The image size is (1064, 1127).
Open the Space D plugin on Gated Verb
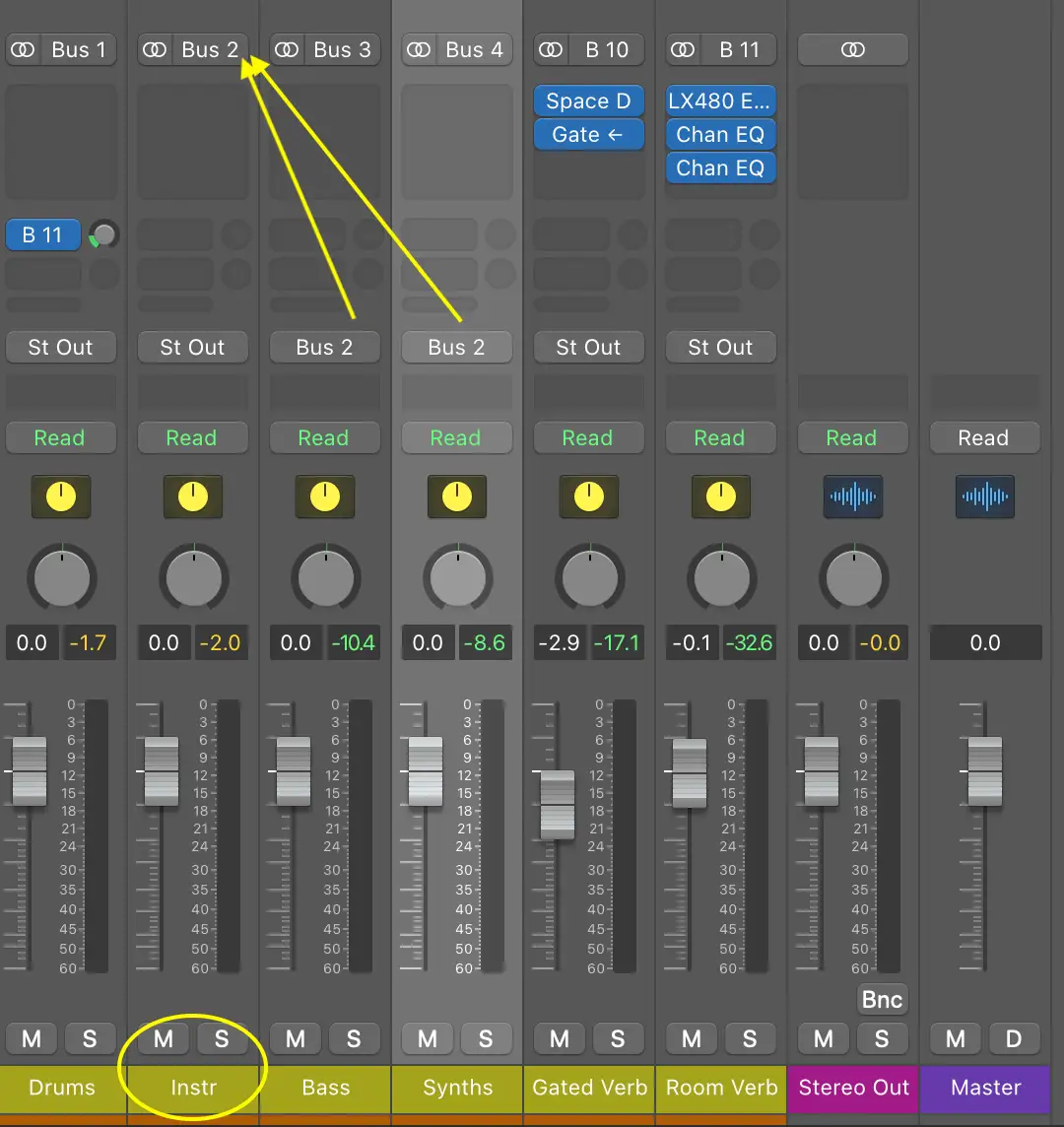(x=588, y=100)
